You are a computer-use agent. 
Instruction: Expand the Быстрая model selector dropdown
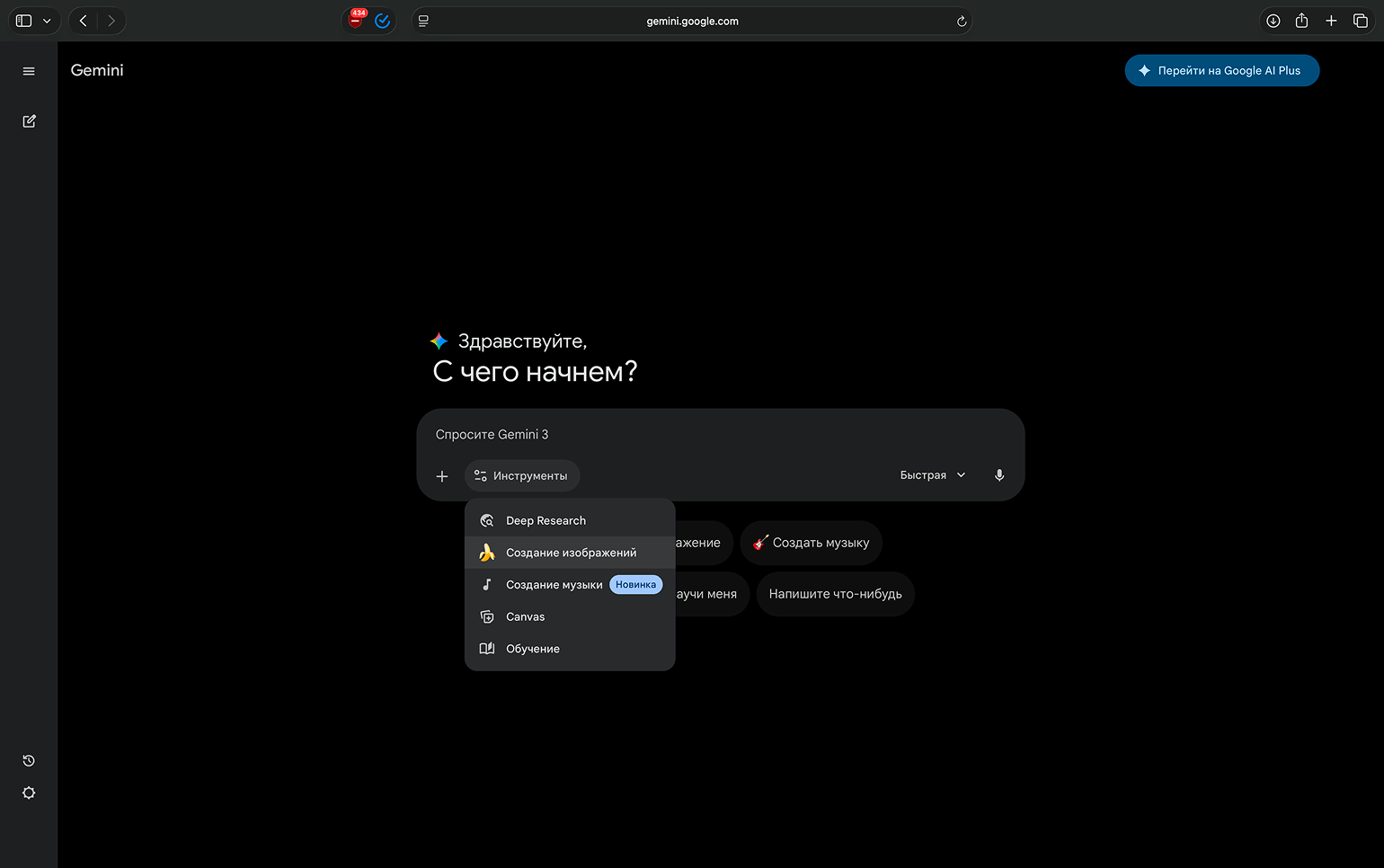tap(933, 475)
